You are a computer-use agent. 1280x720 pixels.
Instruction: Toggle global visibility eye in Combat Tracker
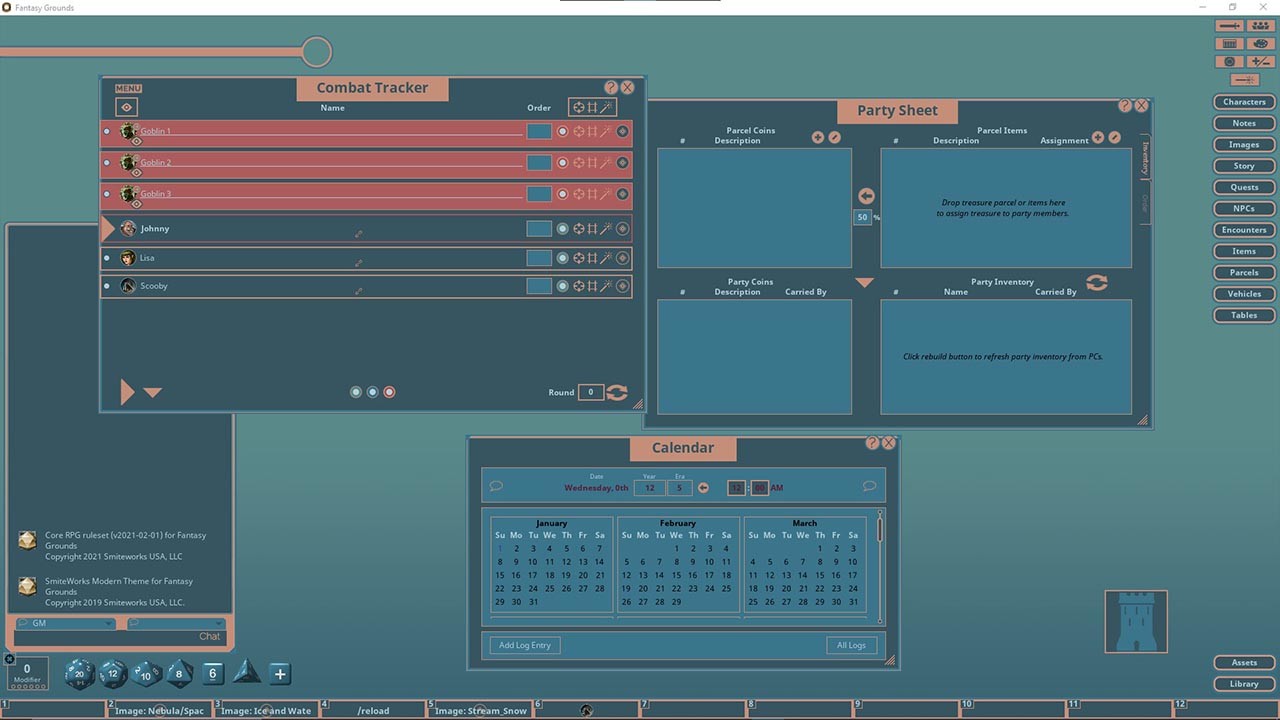click(x=127, y=107)
